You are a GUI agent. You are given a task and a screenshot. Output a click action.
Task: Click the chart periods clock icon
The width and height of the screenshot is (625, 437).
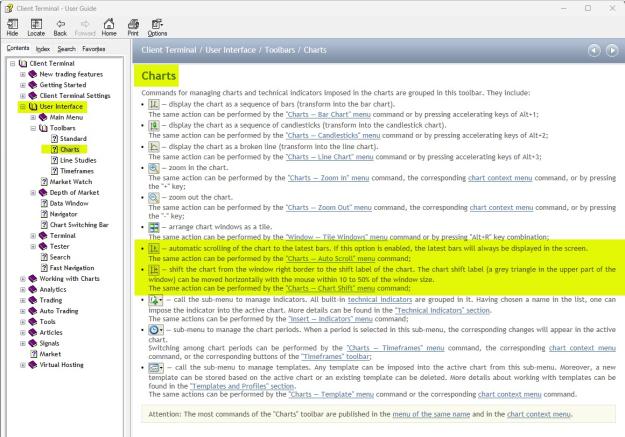[x=155, y=330]
